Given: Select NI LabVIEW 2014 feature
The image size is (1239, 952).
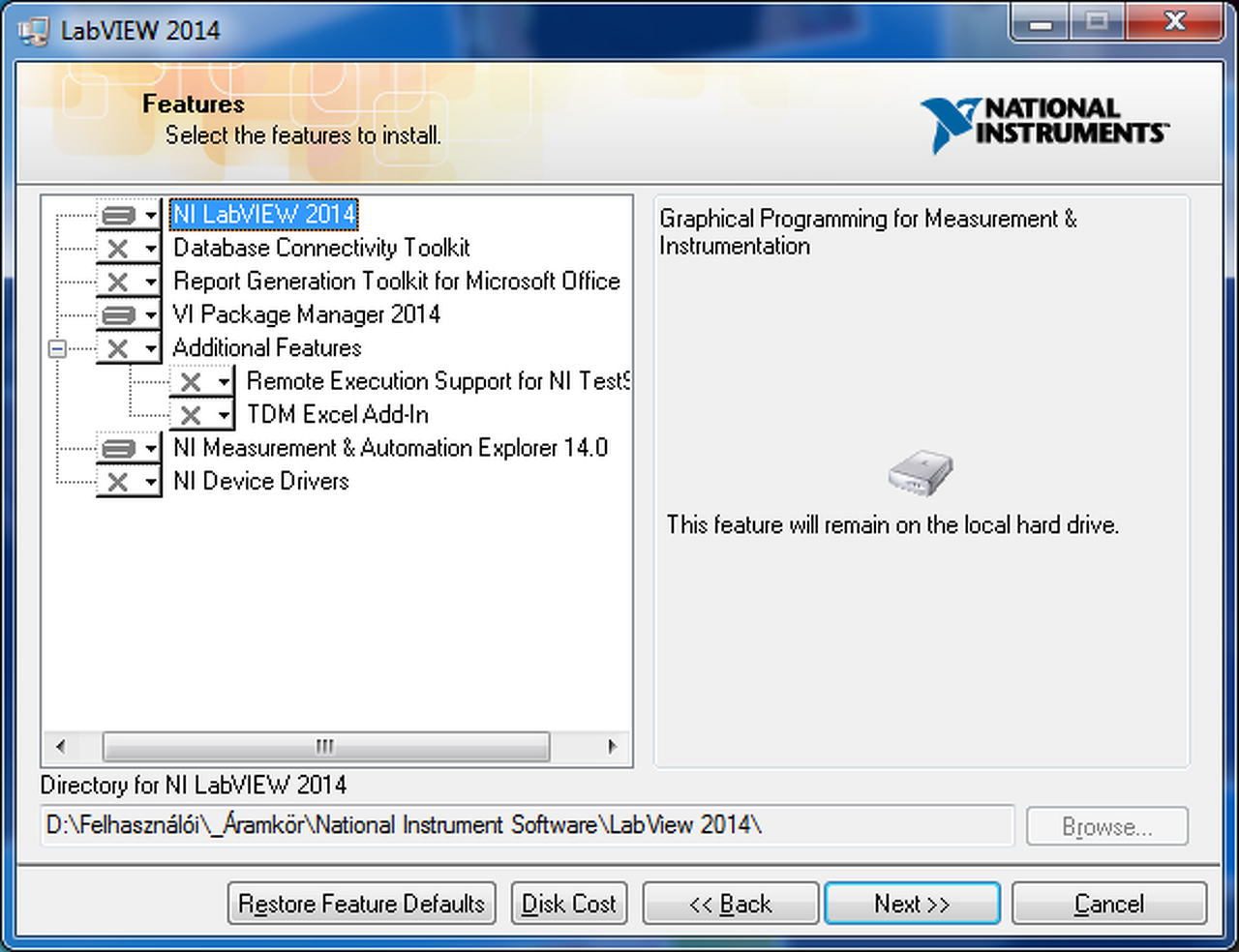Looking at the screenshot, I should click(x=264, y=214).
